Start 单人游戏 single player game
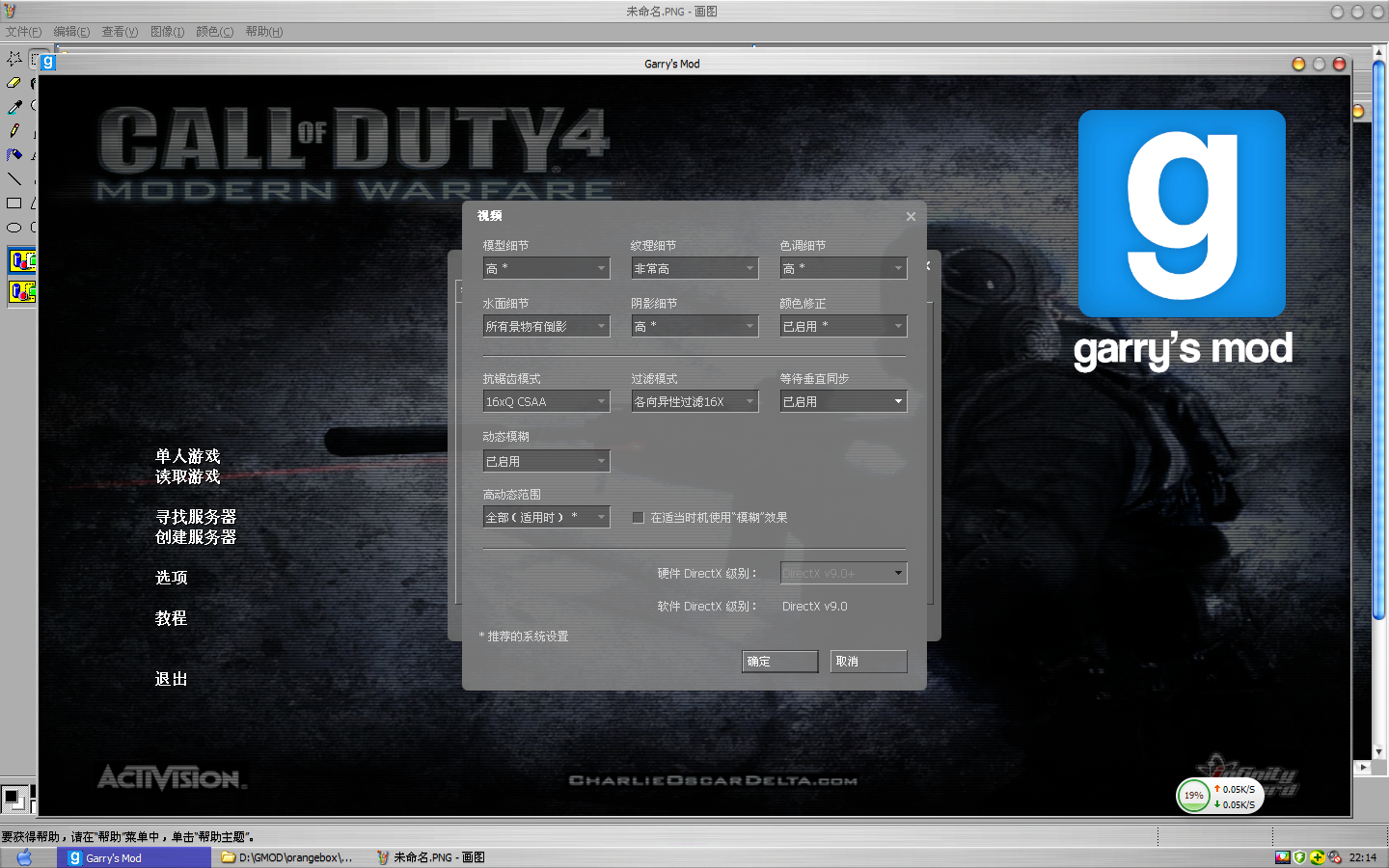This screenshot has width=1389, height=868. click(x=188, y=456)
